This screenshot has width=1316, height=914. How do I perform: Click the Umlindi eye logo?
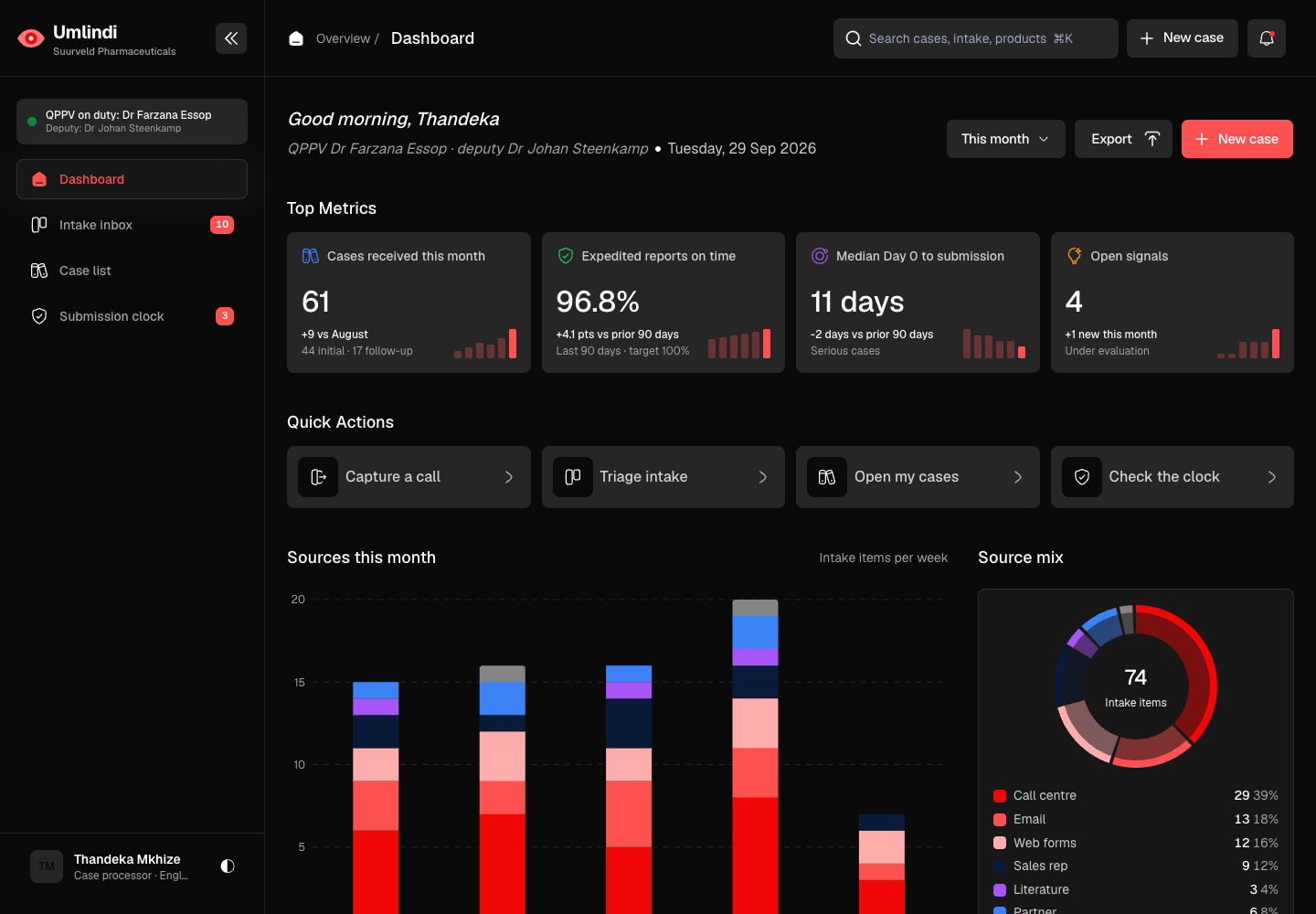[x=31, y=38]
